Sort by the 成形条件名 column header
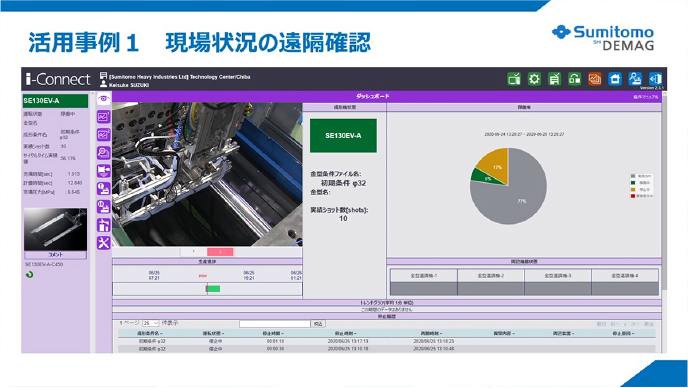 [150, 334]
